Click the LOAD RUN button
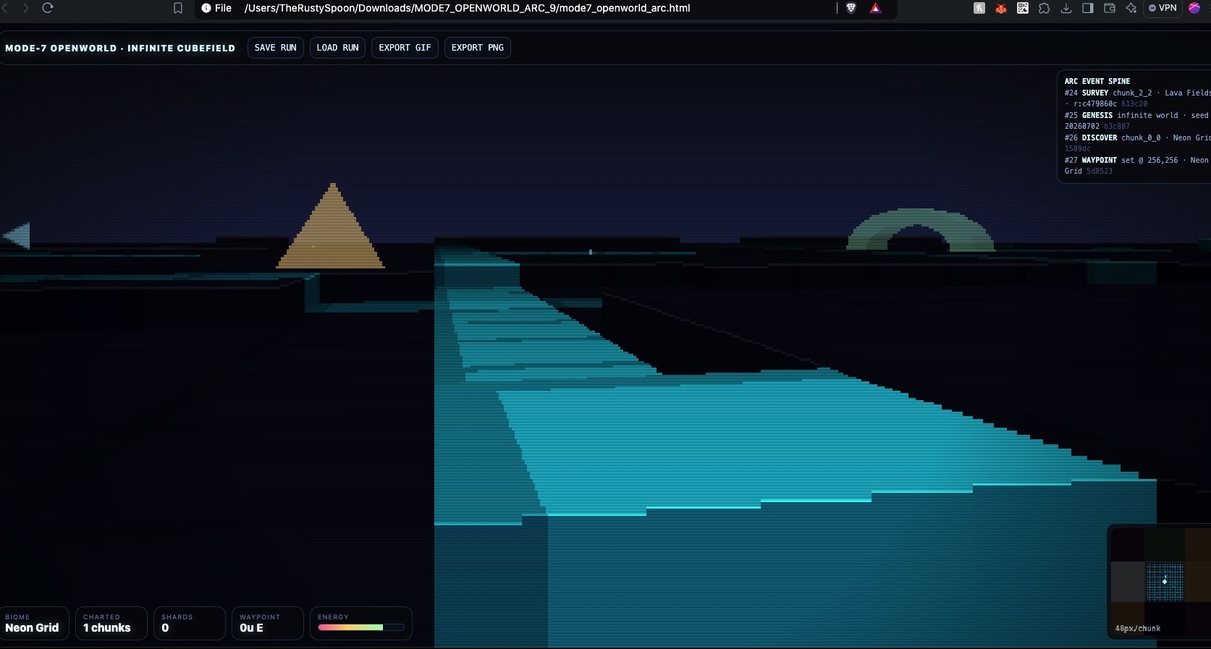The height and width of the screenshot is (649, 1211). pyautogui.click(x=337, y=48)
